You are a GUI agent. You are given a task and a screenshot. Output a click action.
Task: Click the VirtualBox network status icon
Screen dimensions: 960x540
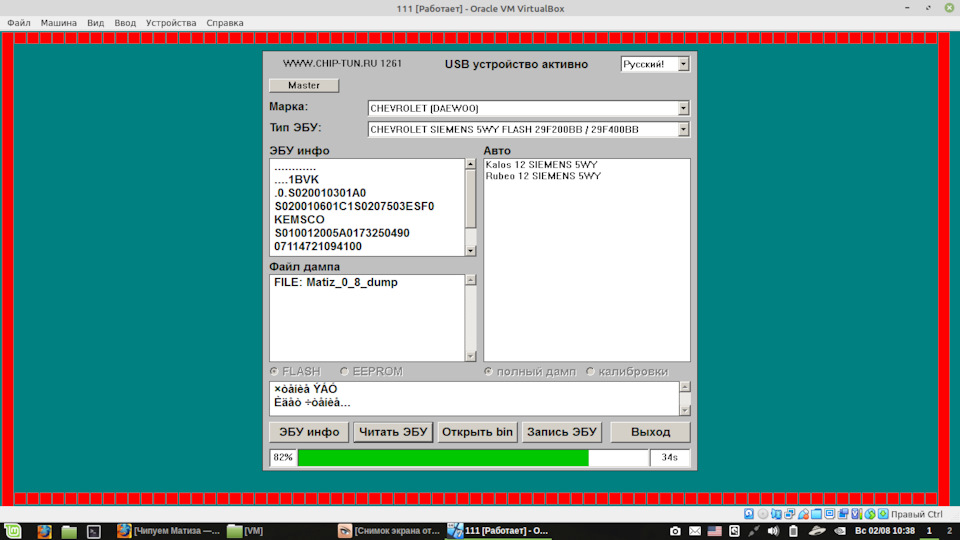pyautogui.click(x=790, y=514)
